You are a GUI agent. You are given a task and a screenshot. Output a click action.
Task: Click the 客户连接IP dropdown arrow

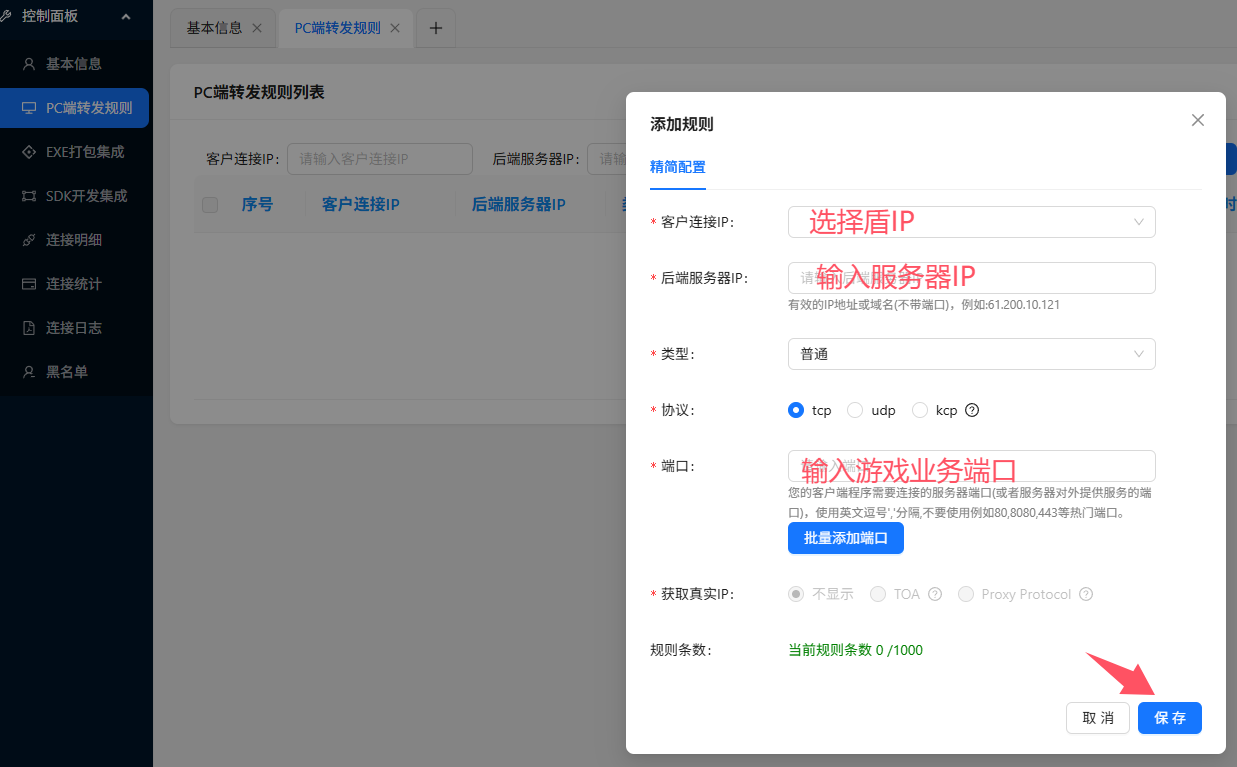1139,222
